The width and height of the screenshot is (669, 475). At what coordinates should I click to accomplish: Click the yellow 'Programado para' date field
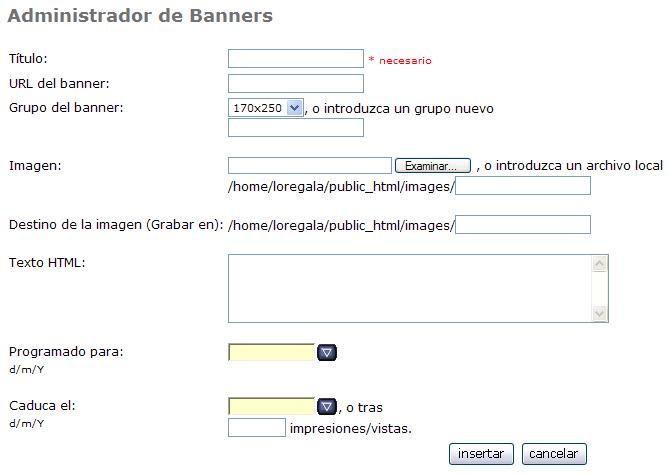point(271,352)
